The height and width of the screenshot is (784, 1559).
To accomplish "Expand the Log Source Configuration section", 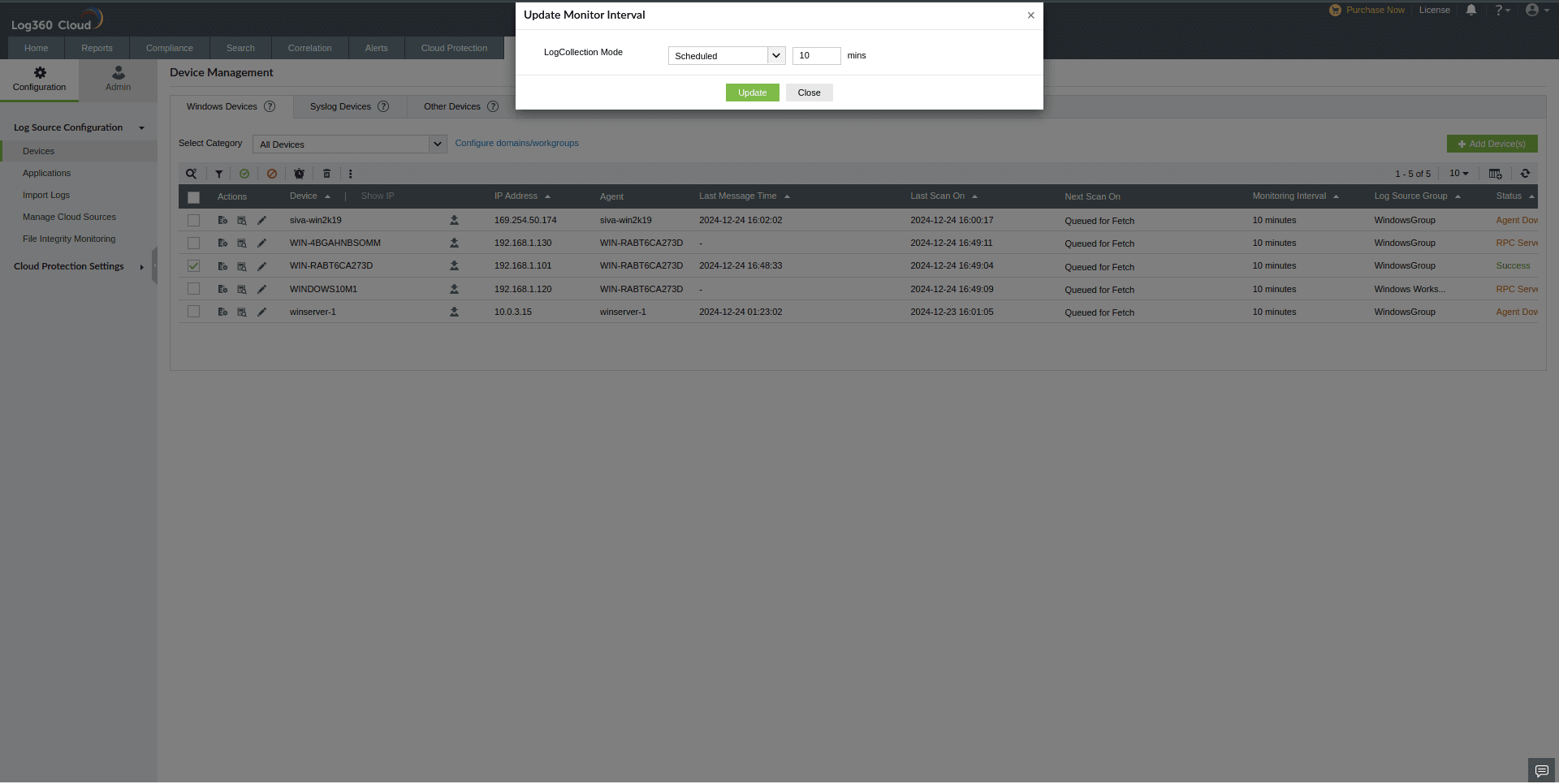I will click(x=79, y=128).
